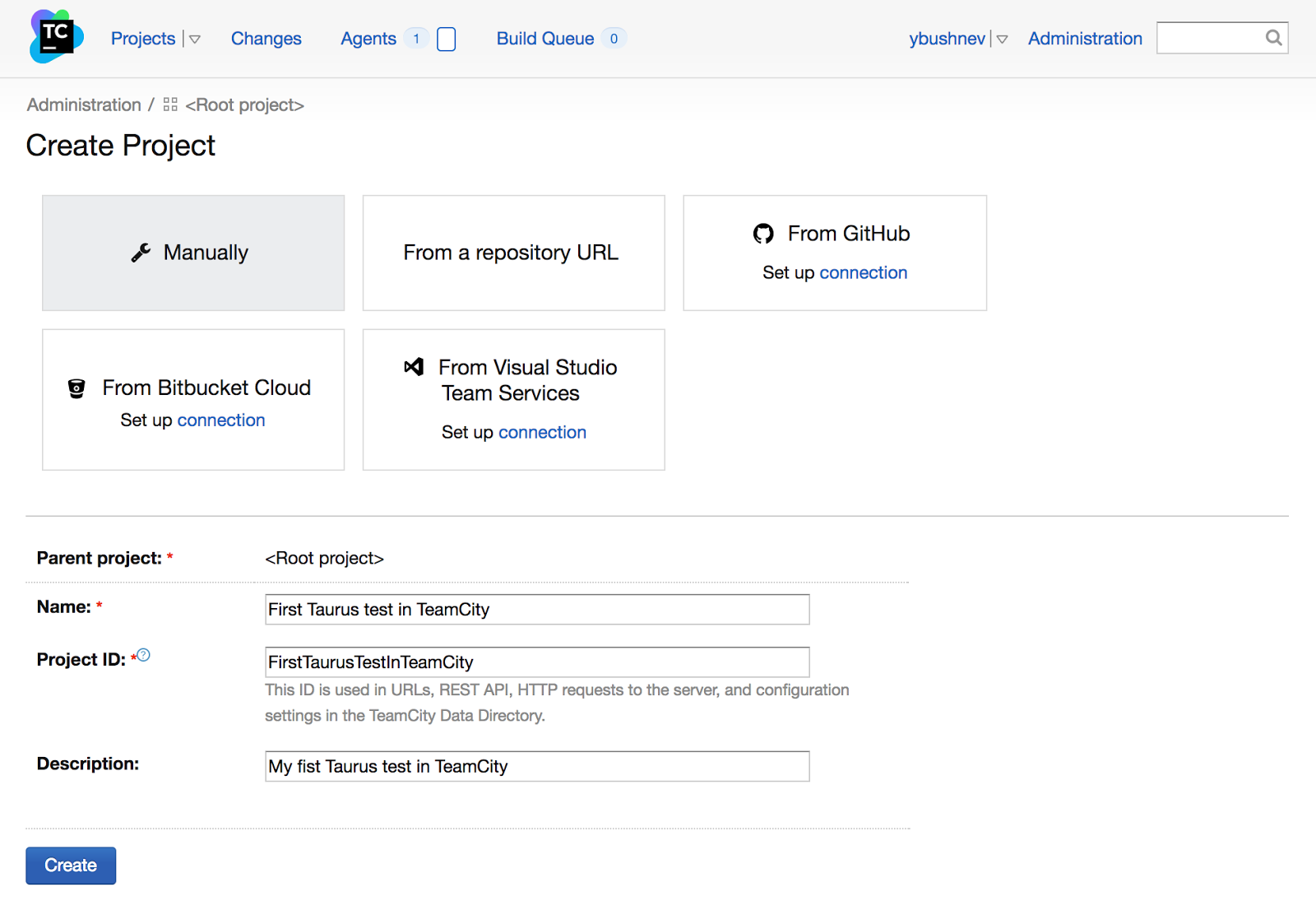Click the Build Queue count badge 0
Screen dimensions: 1316x924
[x=614, y=39]
